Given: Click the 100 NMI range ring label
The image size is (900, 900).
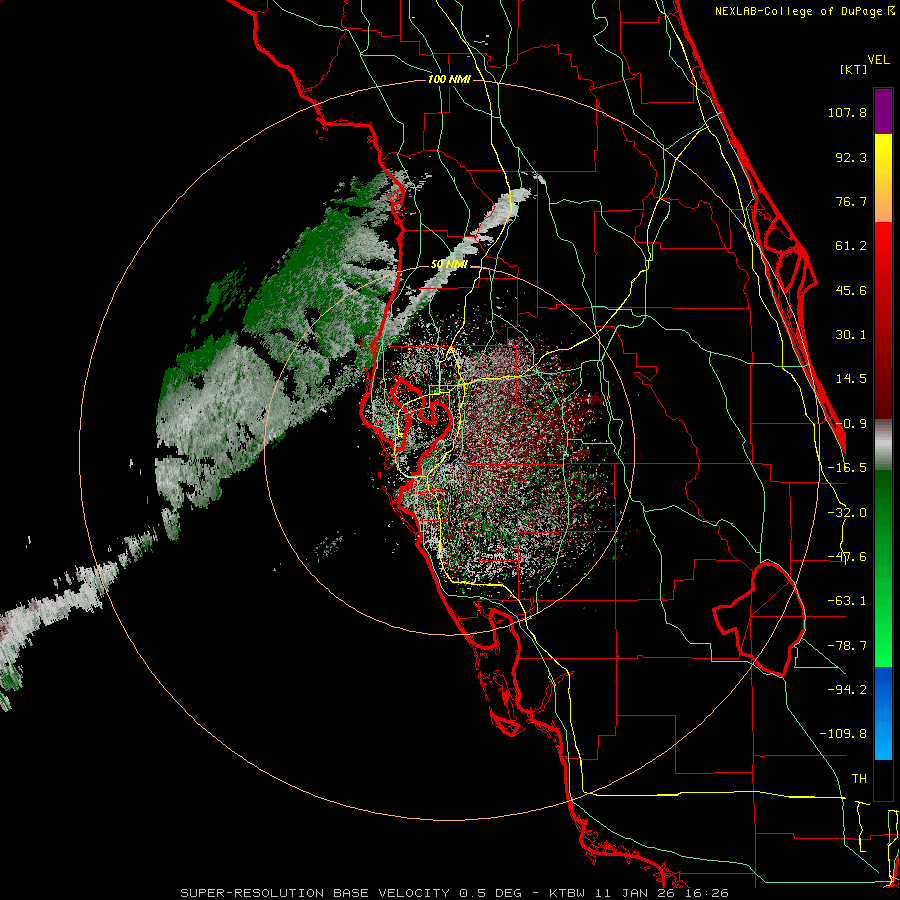Looking at the screenshot, I should [449, 79].
